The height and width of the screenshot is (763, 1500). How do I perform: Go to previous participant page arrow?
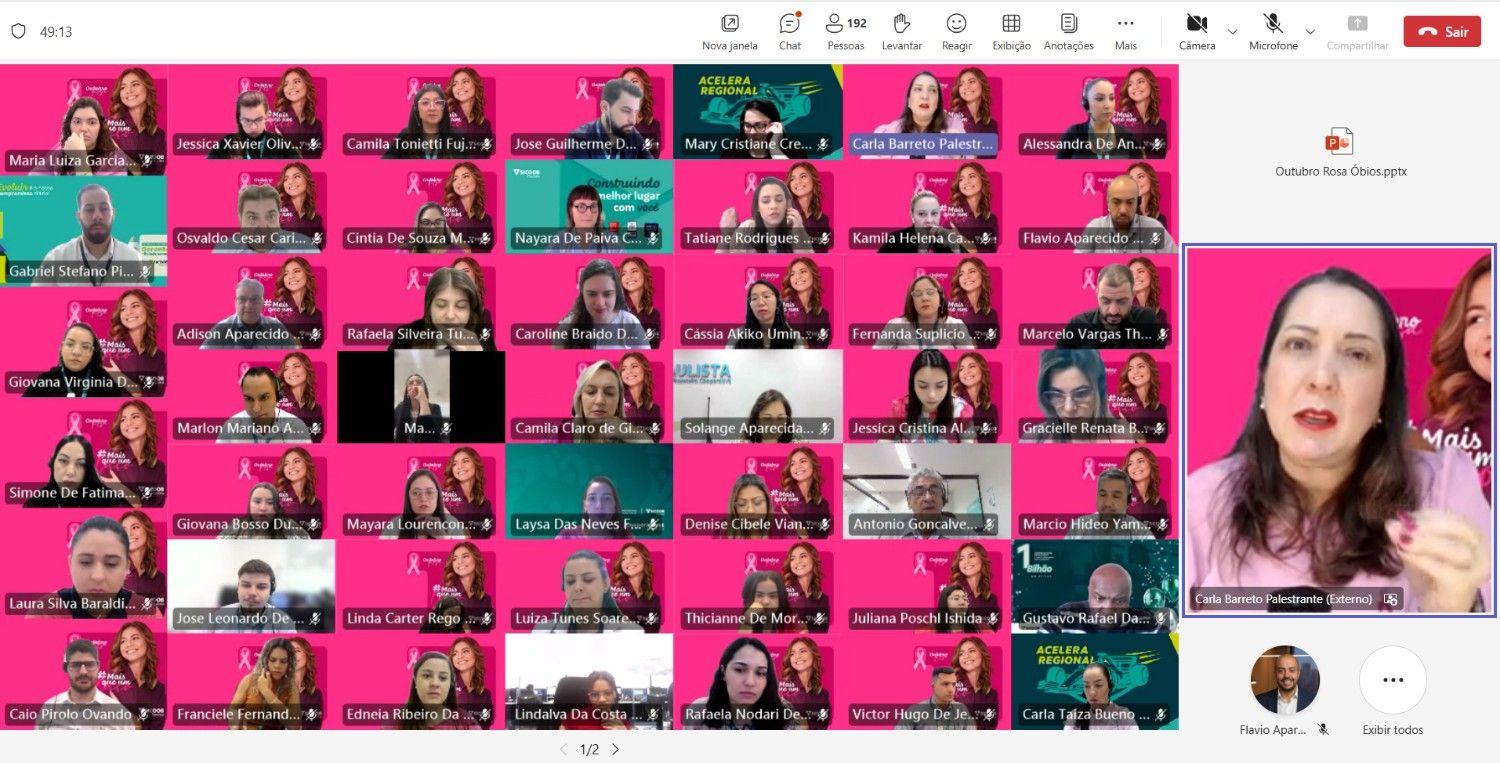click(563, 749)
